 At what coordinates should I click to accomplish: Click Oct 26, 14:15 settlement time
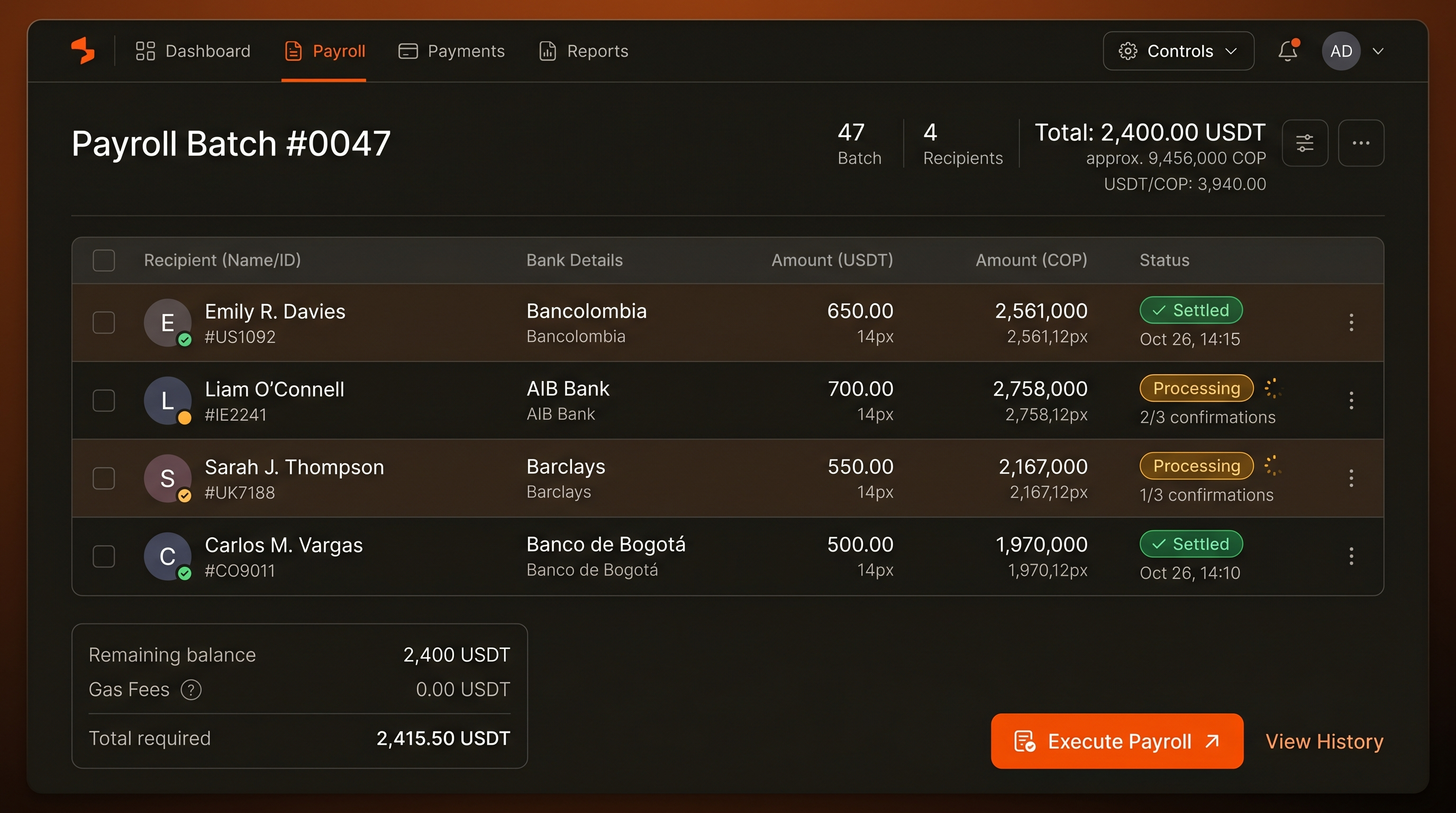[x=1190, y=339]
